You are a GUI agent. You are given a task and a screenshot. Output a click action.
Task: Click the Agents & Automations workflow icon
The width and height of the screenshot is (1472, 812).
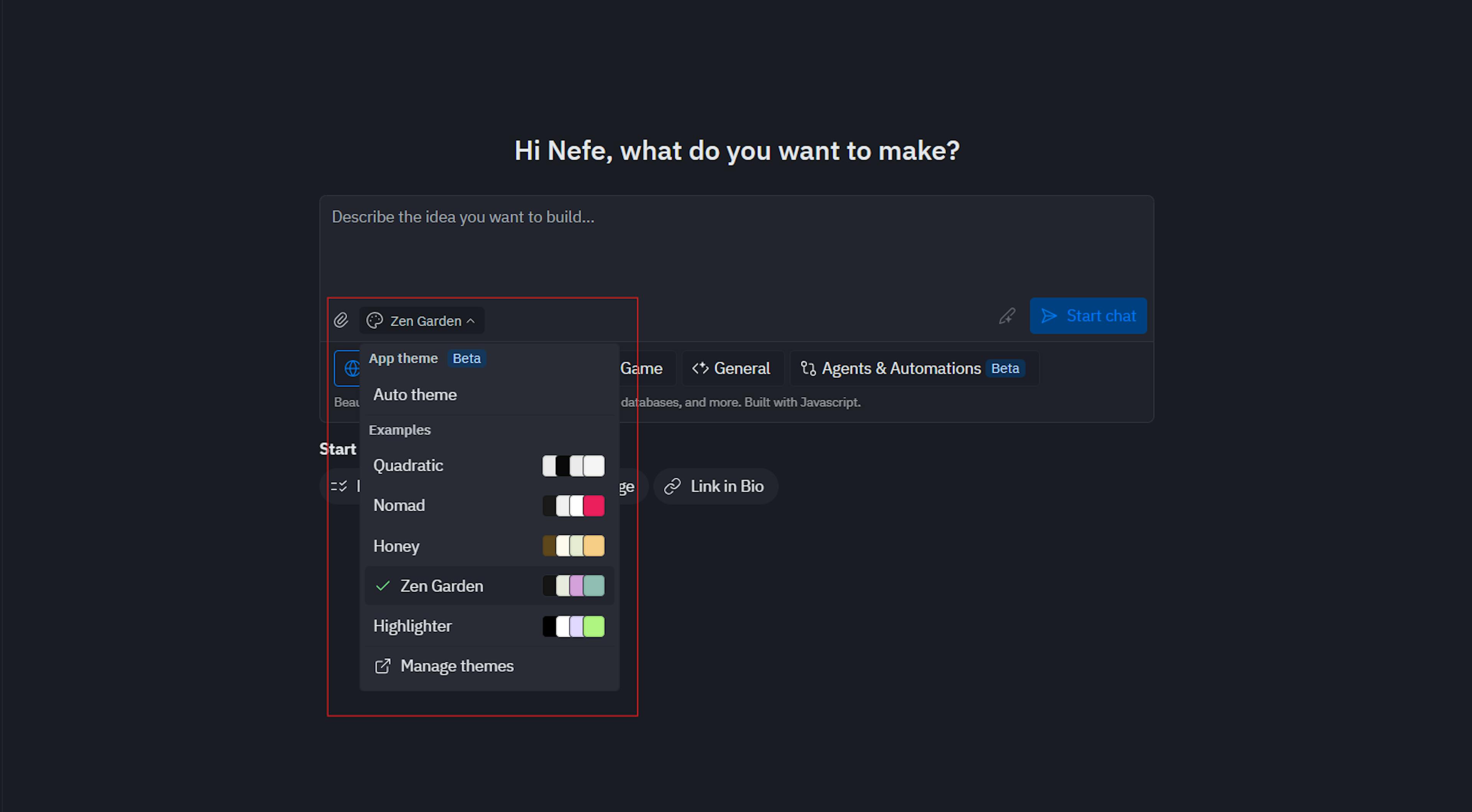808,369
